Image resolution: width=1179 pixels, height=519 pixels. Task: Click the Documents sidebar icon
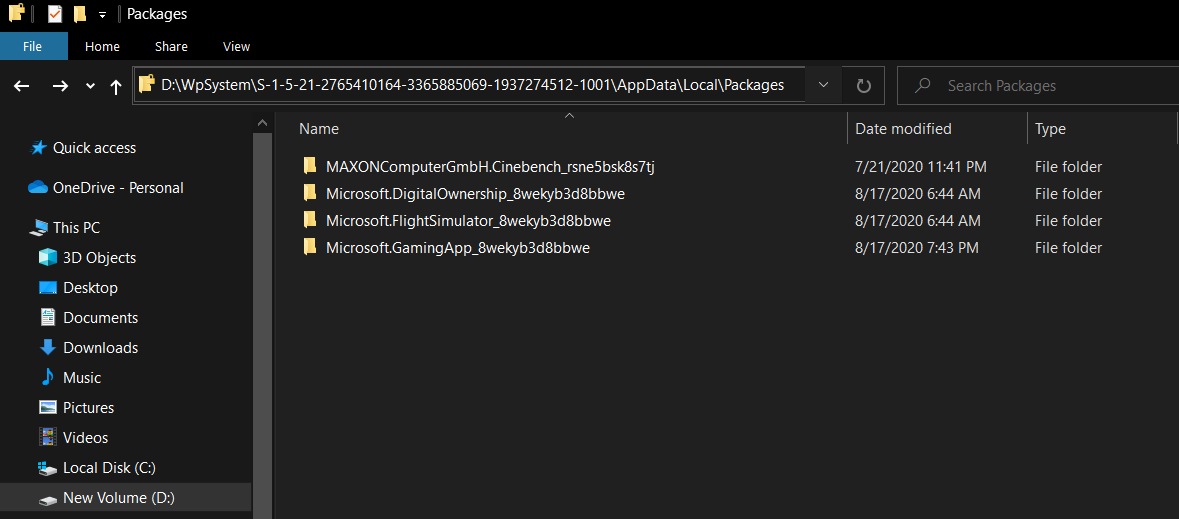pyautogui.click(x=48, y=317)
